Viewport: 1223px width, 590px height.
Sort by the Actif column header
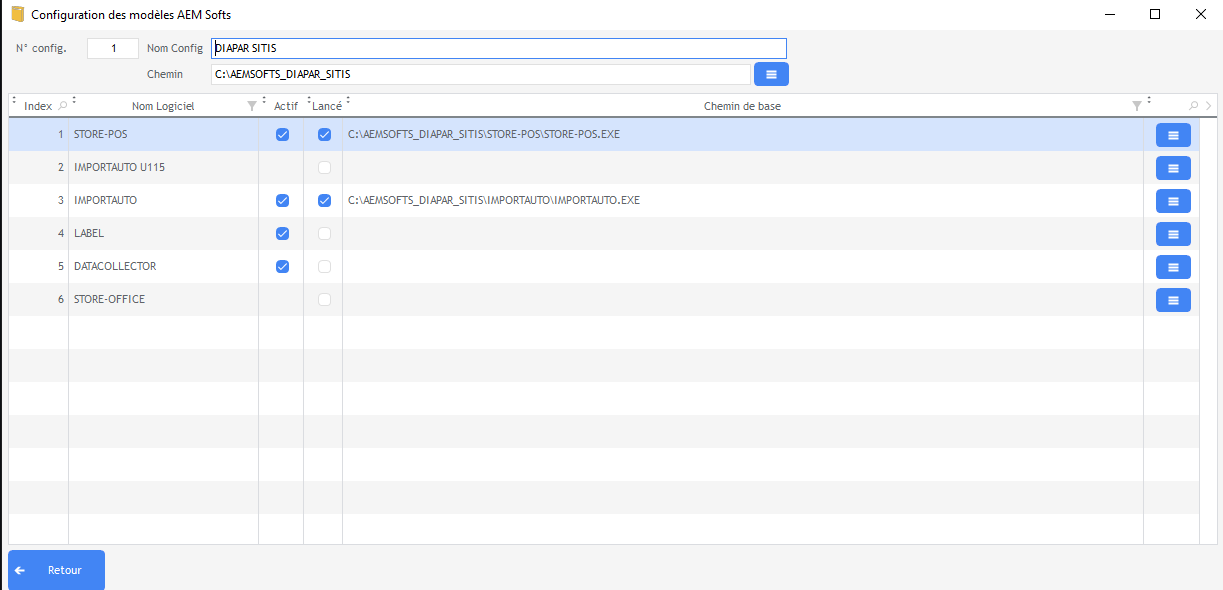coord(286,106)
